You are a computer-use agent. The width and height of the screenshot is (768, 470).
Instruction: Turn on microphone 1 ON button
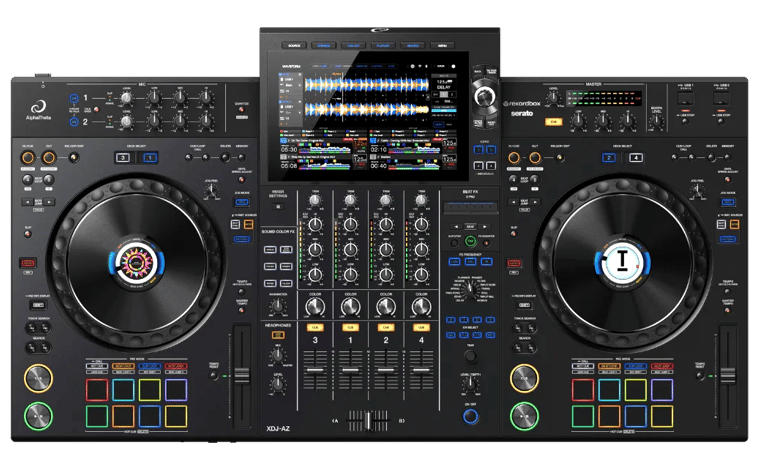pos(74,98)
